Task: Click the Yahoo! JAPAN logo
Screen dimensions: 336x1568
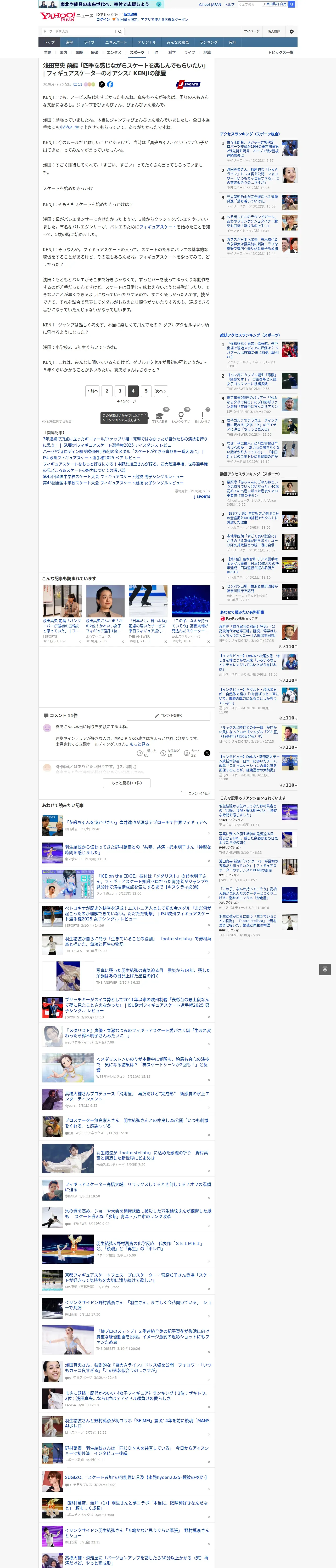Action: coord(57,16)
